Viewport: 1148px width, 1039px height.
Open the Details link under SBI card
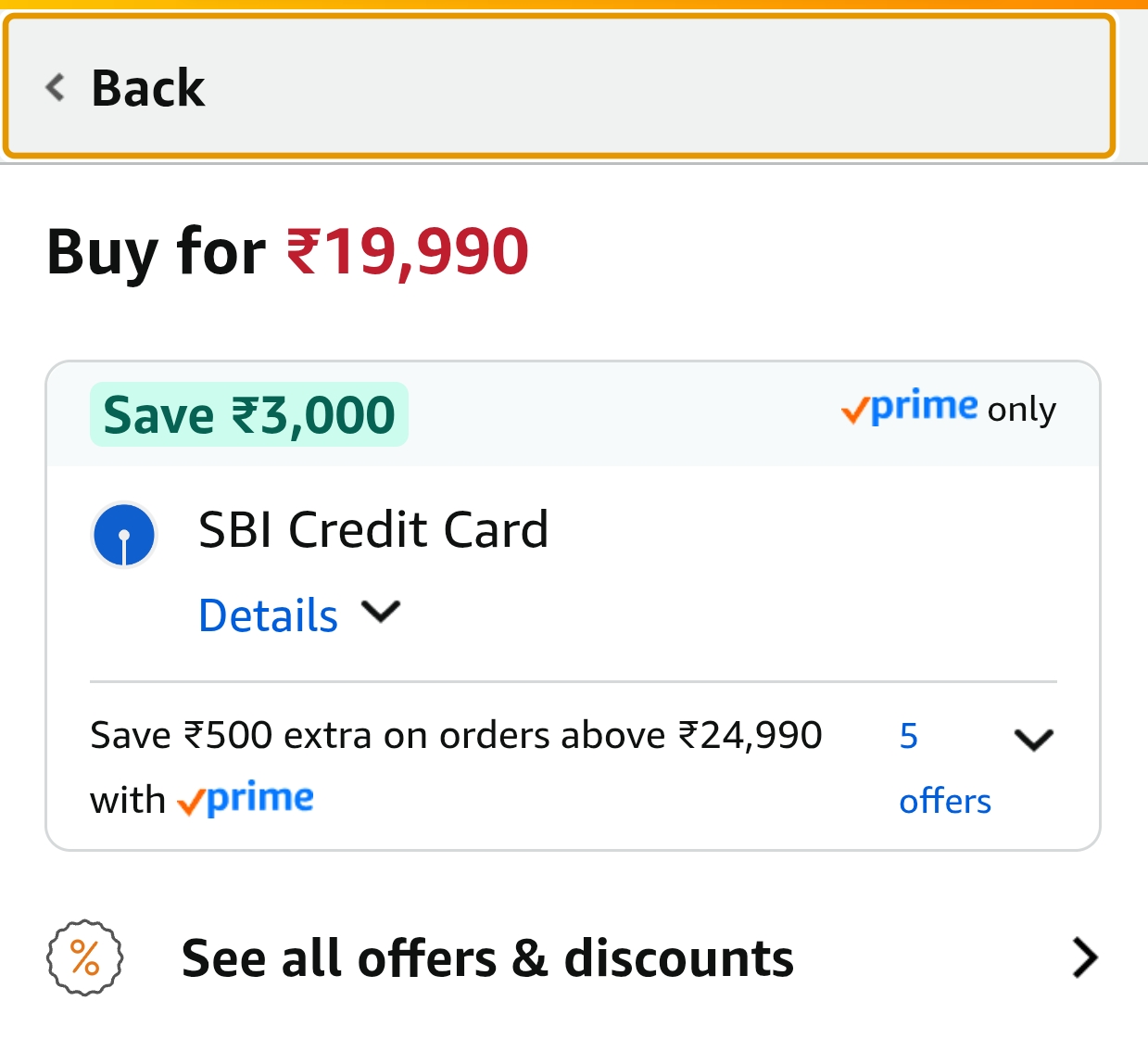(269, 616)
